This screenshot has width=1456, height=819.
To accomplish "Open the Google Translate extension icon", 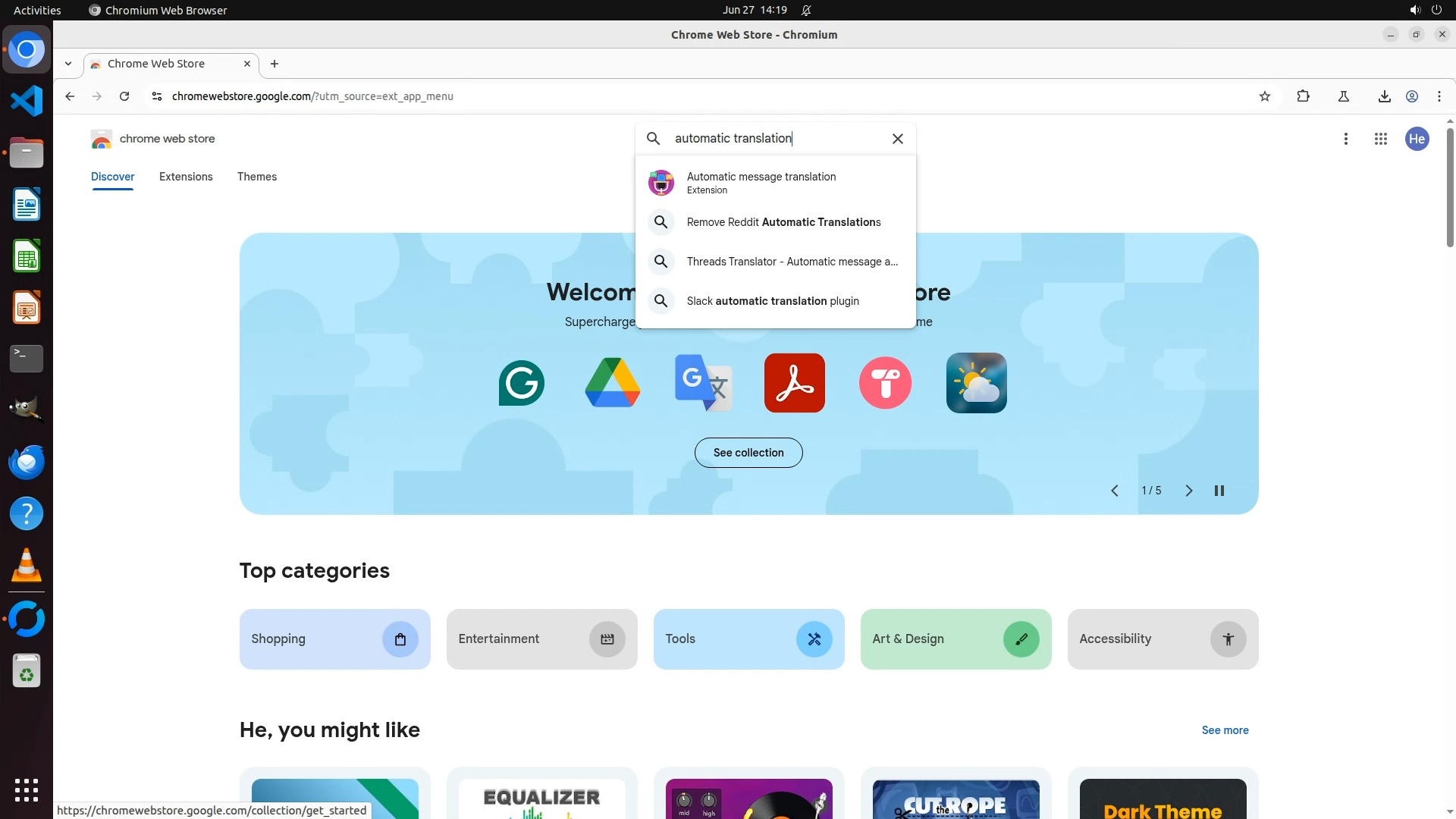I will 703,383.
